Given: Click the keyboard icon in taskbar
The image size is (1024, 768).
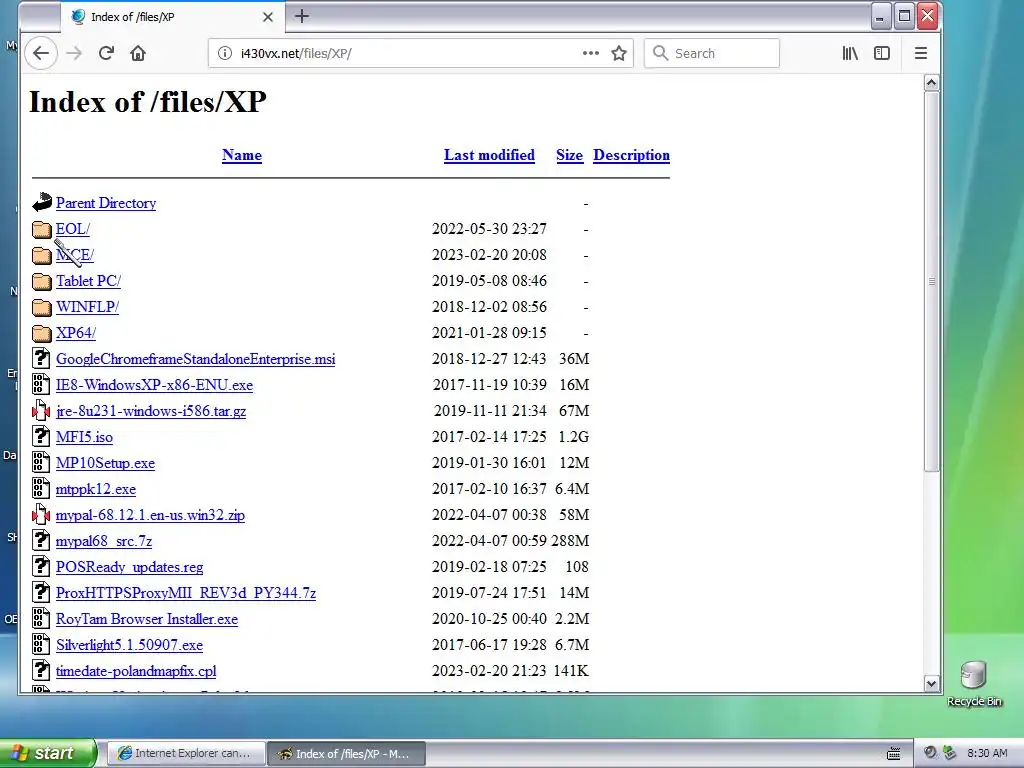Looking at the screenshot, I should click(x=893, y=754).
